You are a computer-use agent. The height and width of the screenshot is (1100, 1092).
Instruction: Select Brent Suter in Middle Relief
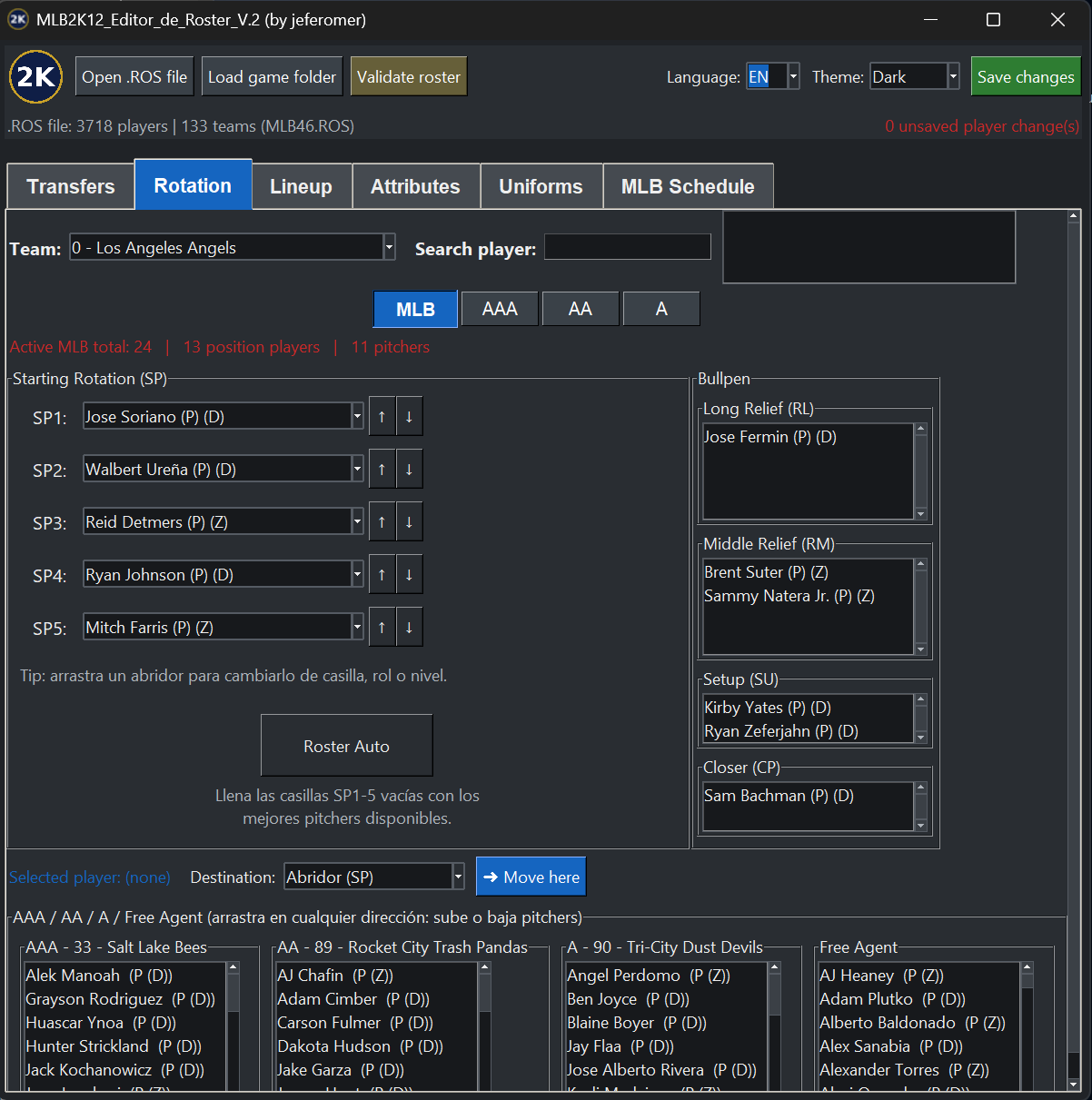click(x=808, y=572)
